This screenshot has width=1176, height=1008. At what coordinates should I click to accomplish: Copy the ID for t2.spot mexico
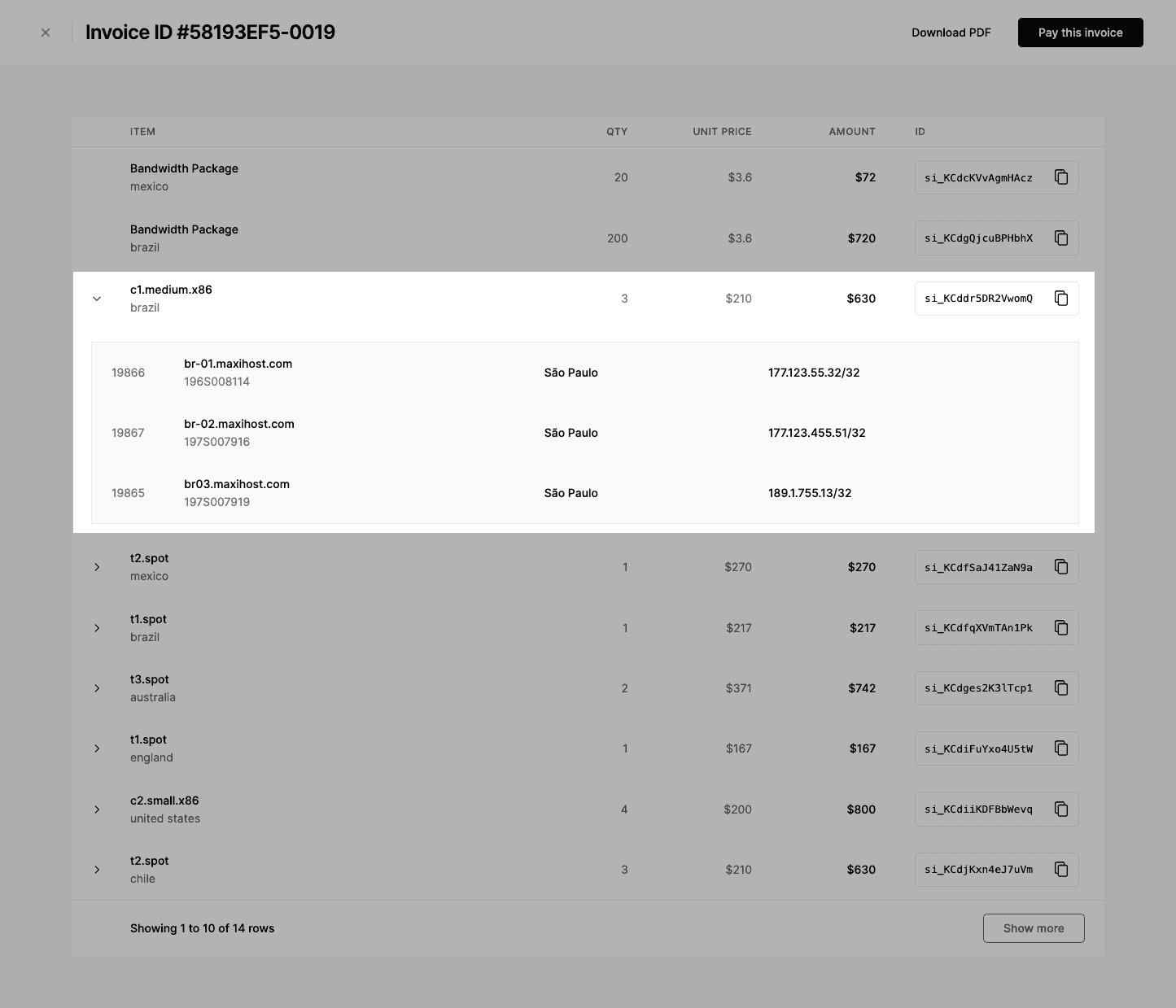click(x=1061, y=566)
